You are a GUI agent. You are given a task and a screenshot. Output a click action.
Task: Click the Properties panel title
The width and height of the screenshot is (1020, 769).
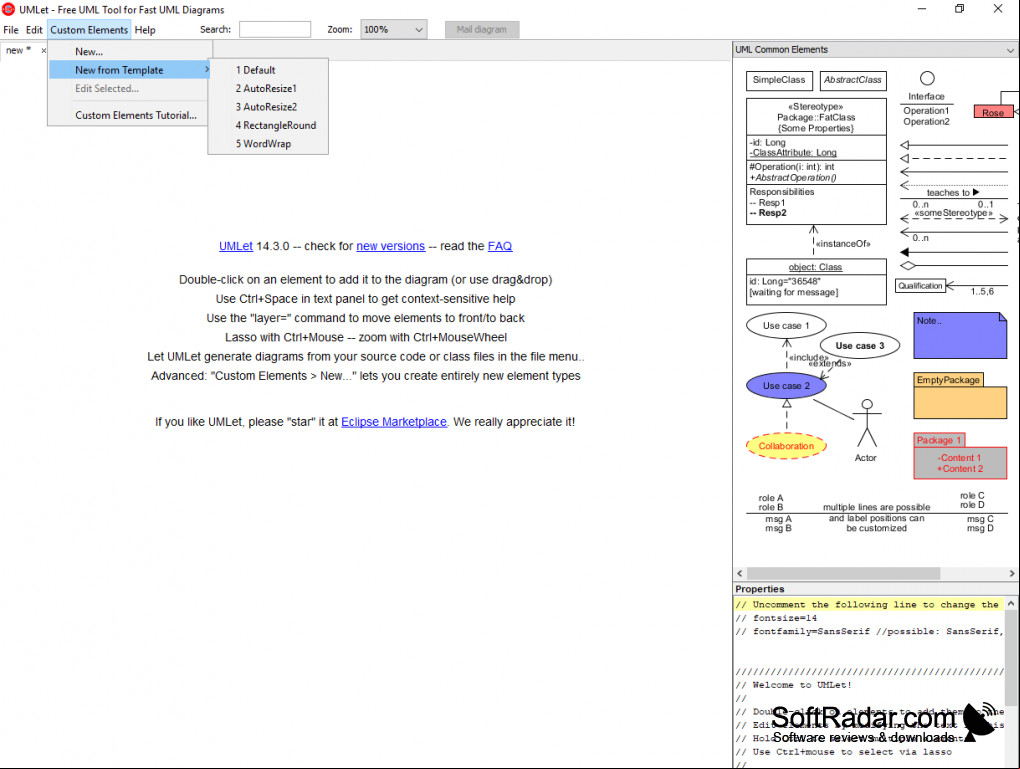click(760, 589)
